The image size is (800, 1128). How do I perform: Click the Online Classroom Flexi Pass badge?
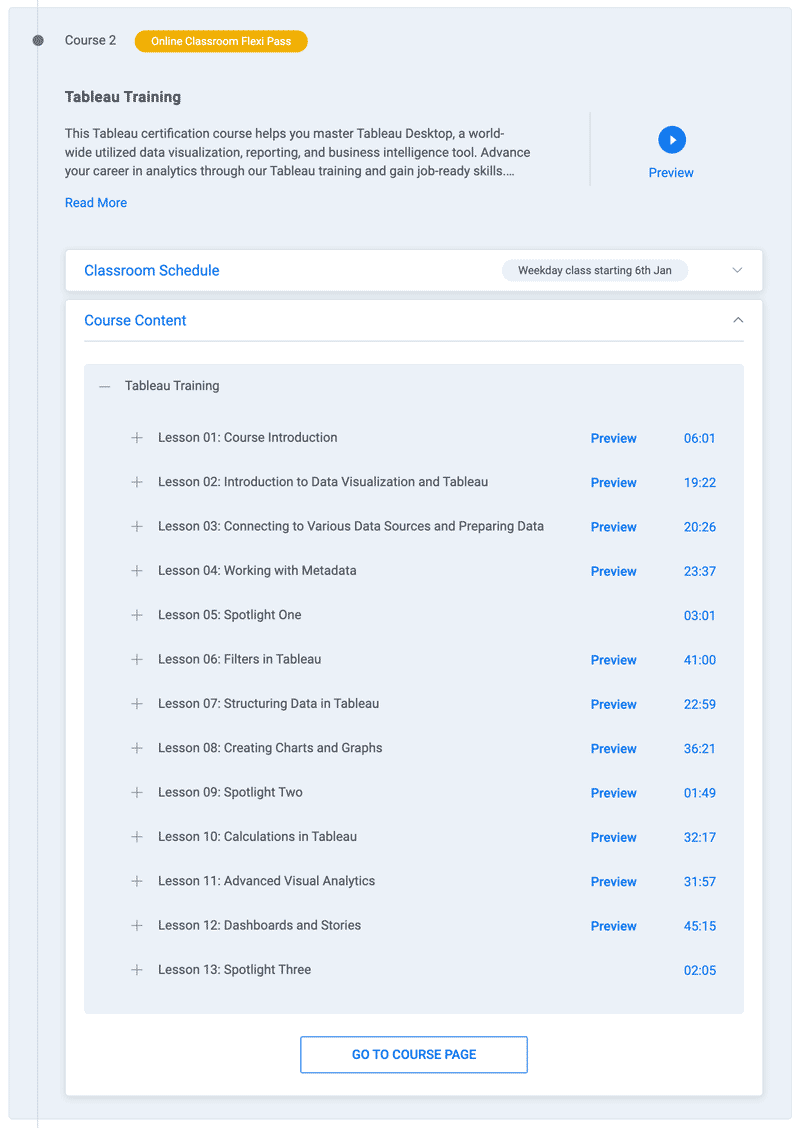click(221, 41)
